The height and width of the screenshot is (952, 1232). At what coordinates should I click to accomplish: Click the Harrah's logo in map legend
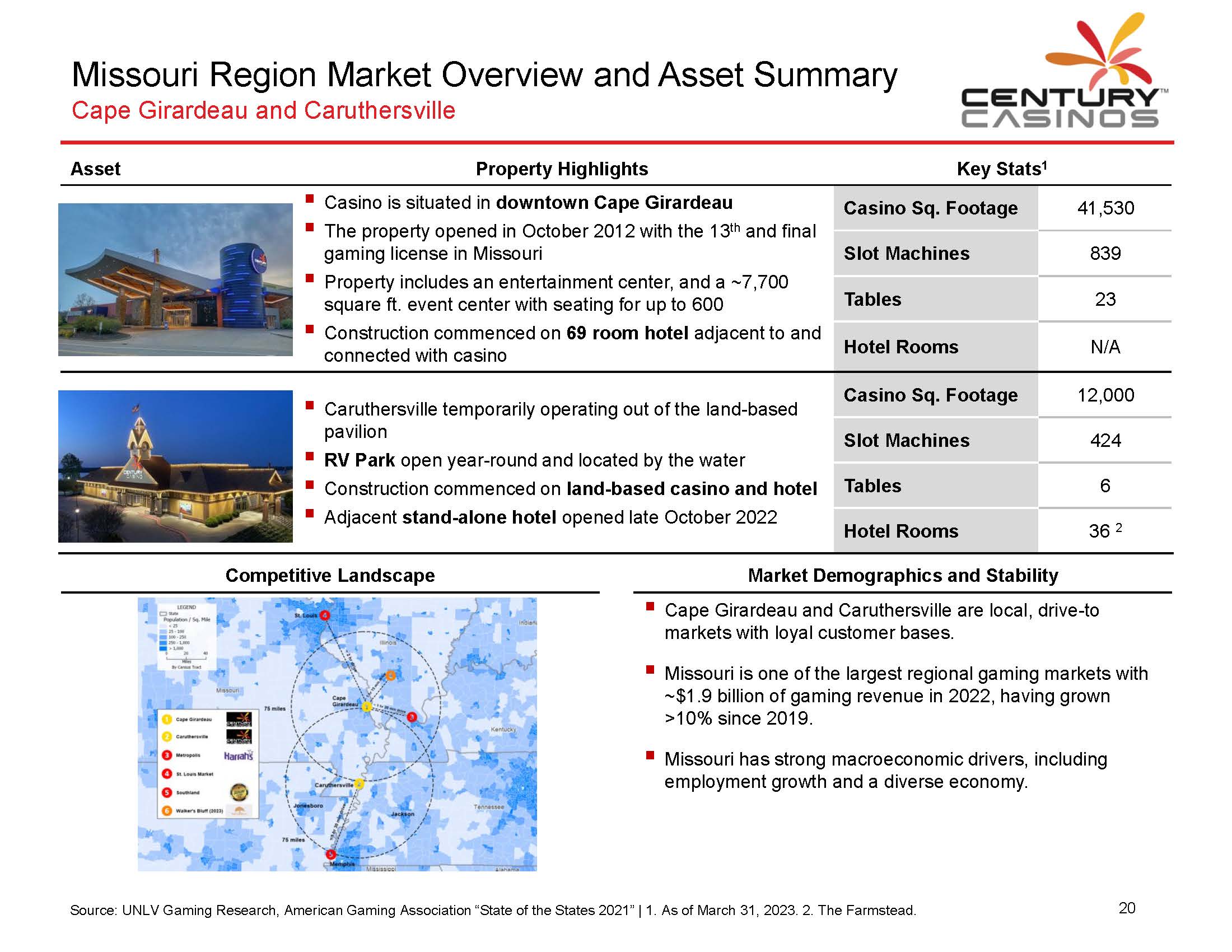tap(238, 756)
